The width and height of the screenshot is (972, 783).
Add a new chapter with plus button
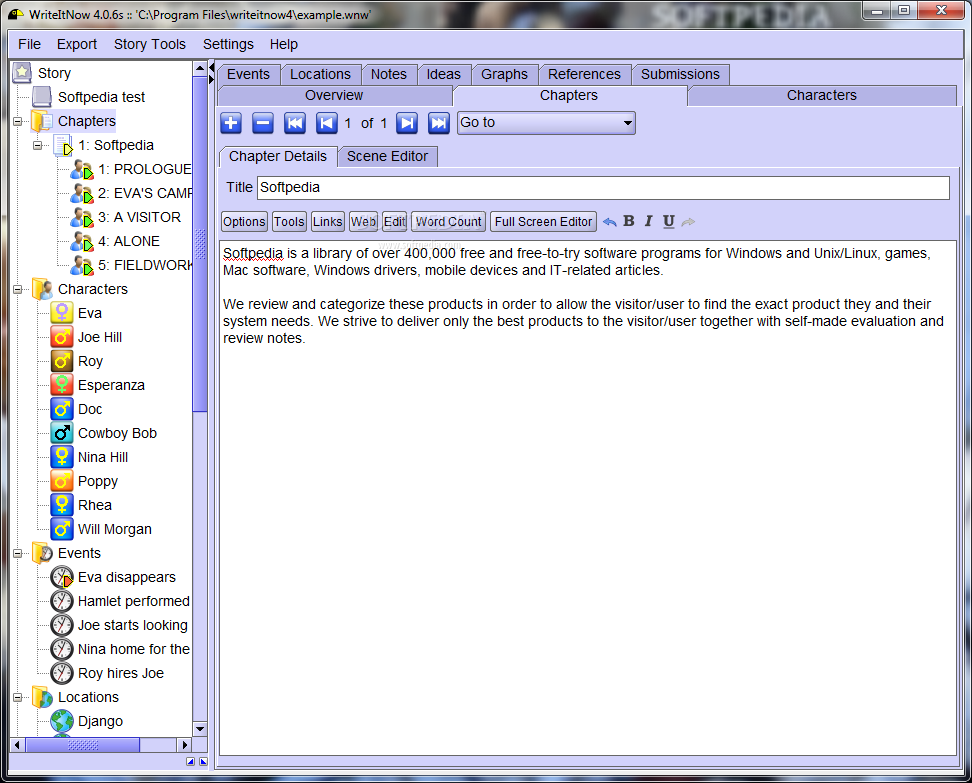click(231, 123)
